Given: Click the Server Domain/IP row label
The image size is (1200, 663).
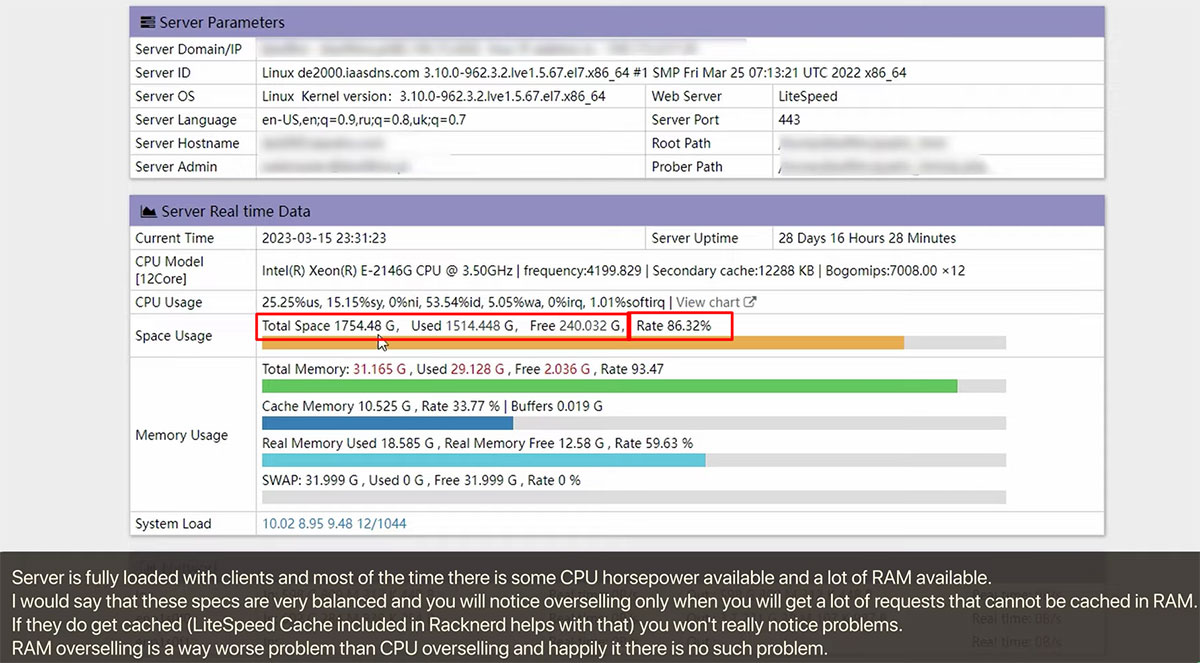Looking at the screenshot, I should [188, 49].
